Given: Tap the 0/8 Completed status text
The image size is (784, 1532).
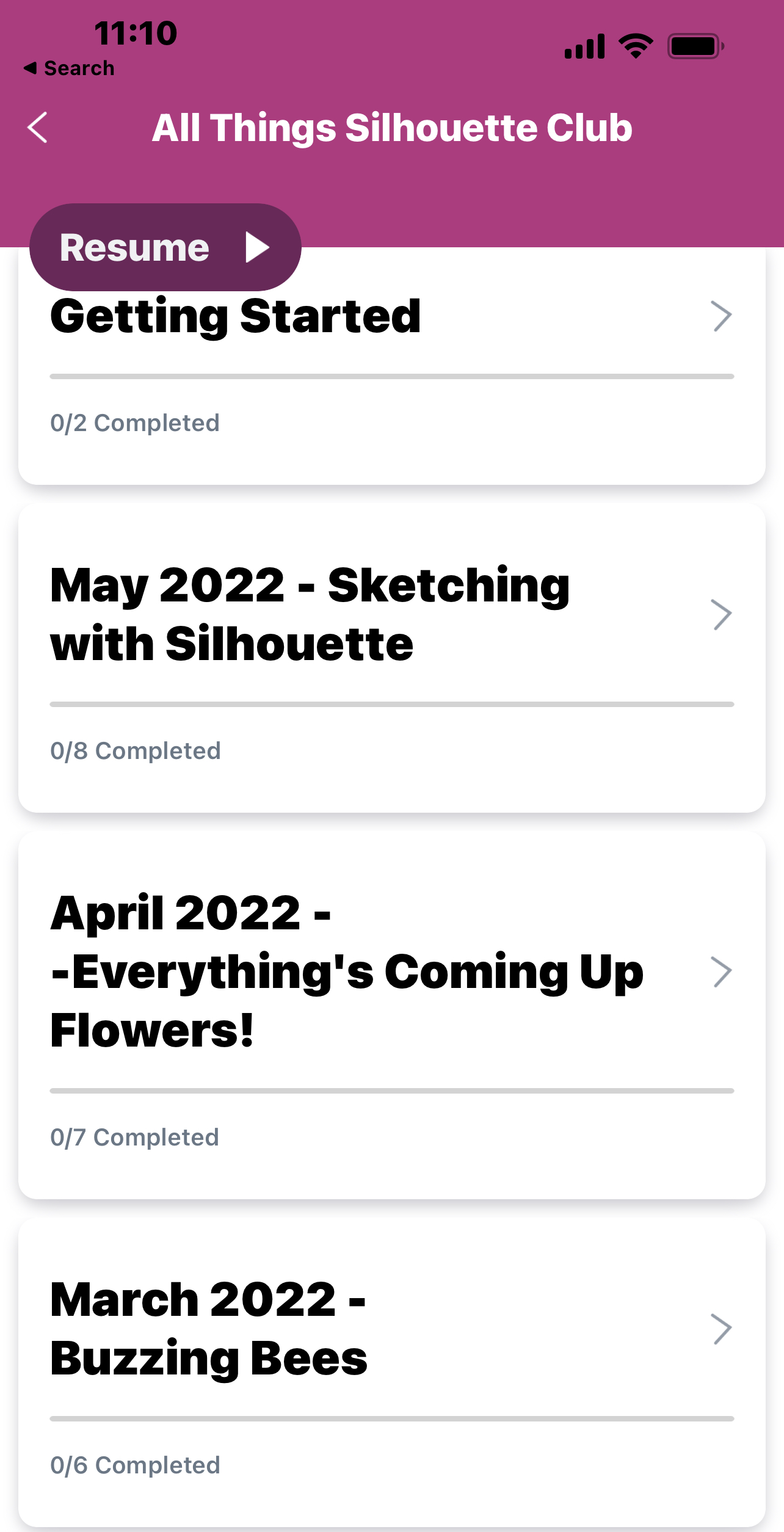Looking at the screenshot, I should pyautogui.click(x=135, y=750).
